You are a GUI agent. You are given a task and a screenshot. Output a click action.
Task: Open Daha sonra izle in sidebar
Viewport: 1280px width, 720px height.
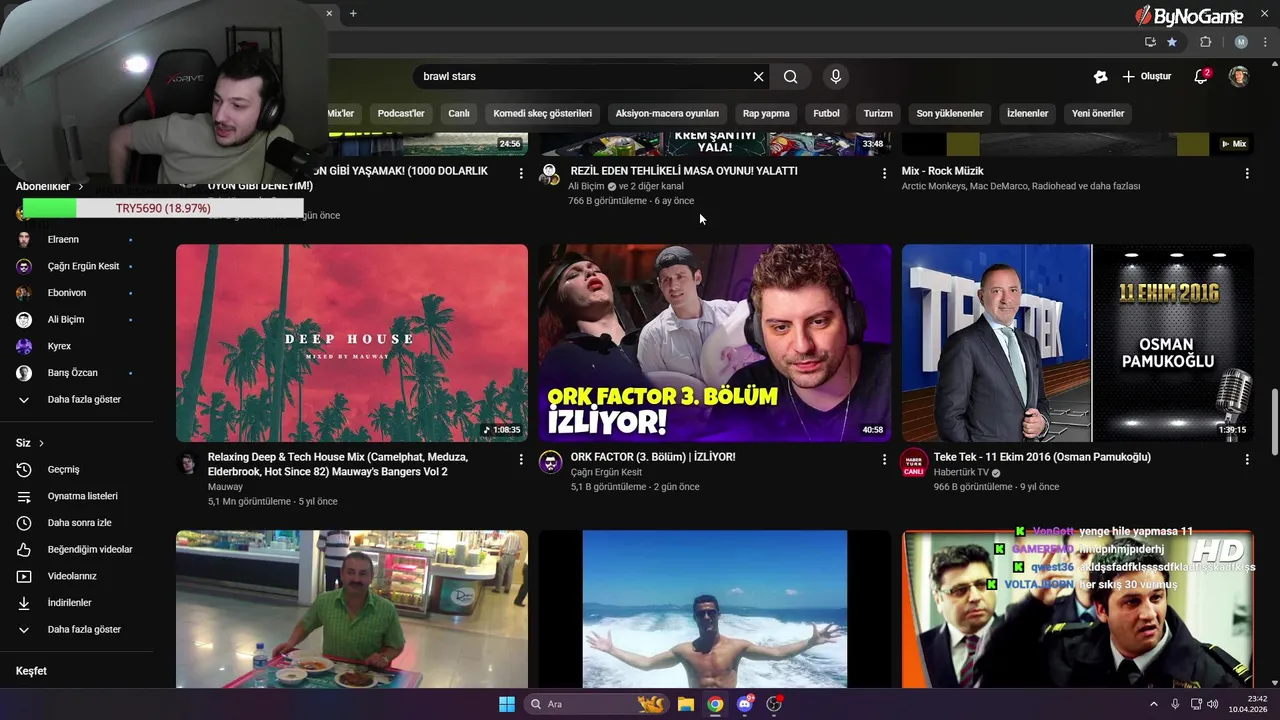77,523
